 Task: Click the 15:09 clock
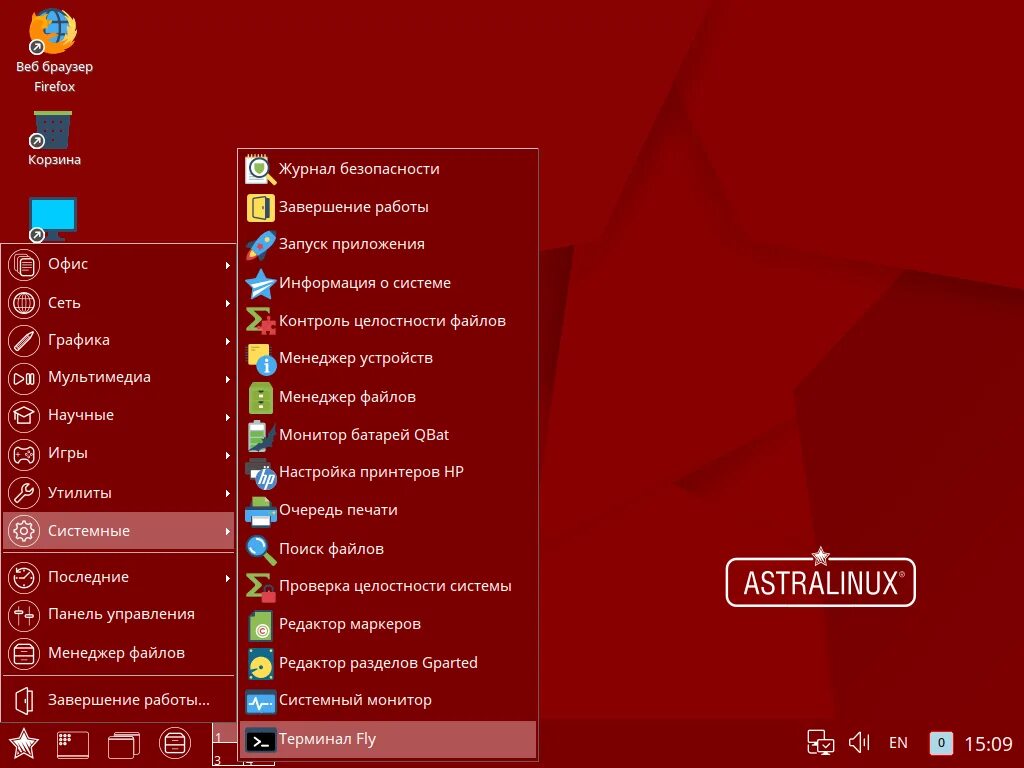pos(988,743)
